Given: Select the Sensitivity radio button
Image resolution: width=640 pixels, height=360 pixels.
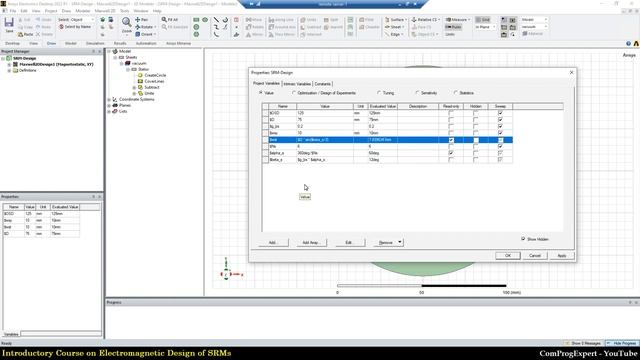Looking at the screenshot, I should 417,93.
